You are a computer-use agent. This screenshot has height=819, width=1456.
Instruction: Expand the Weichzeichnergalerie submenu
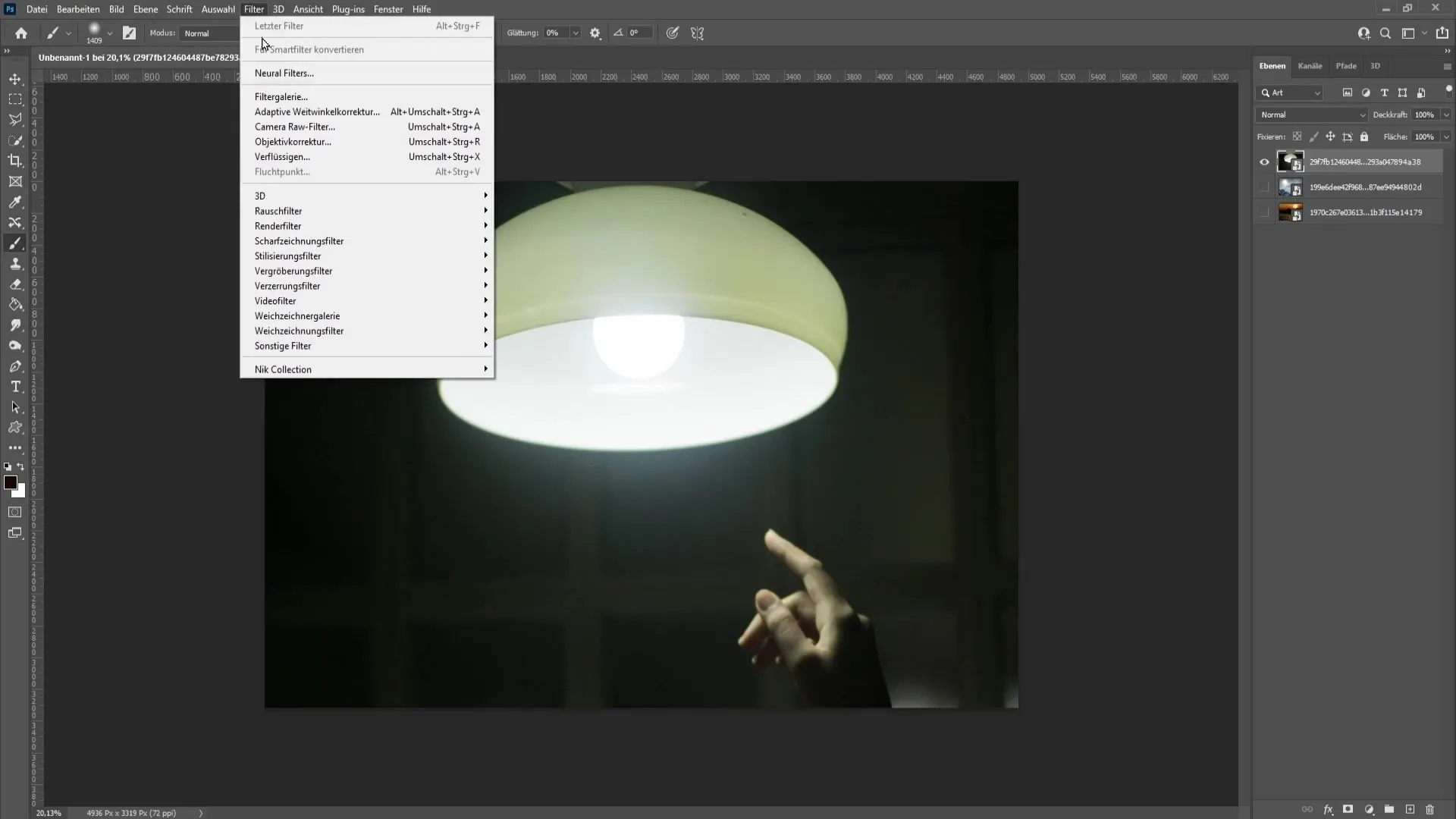297,315
